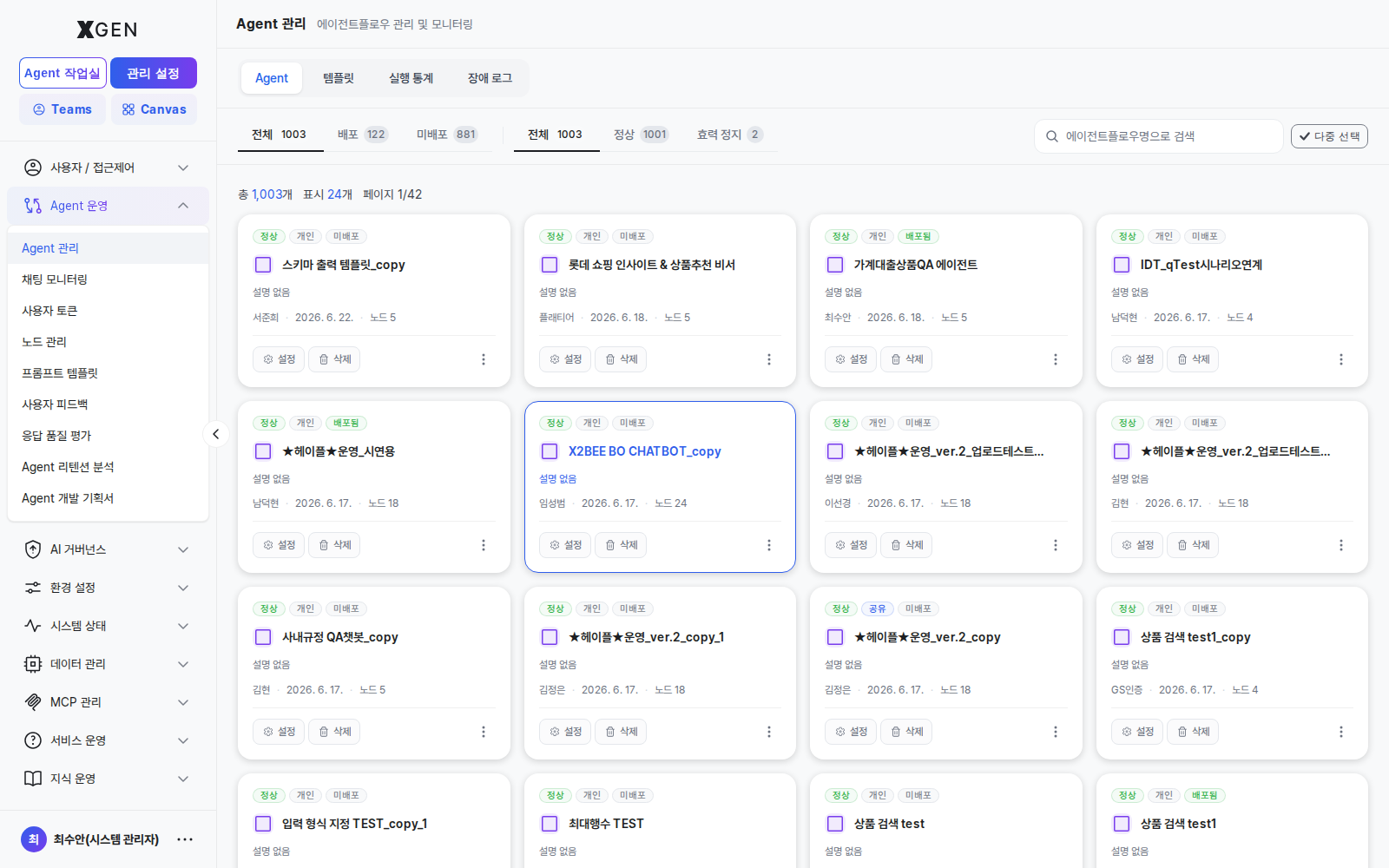Expand the 데이터 관리 section
The height and width of the screenshot is (868, 1389).
tap(108, 664)
